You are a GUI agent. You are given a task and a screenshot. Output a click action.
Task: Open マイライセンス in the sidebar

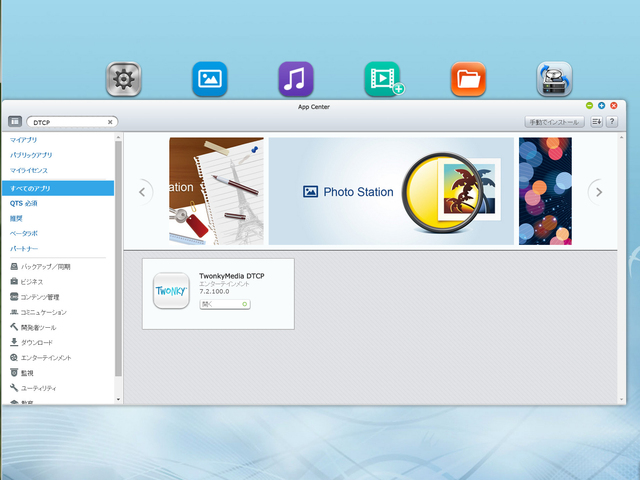(x=29, y=170)
